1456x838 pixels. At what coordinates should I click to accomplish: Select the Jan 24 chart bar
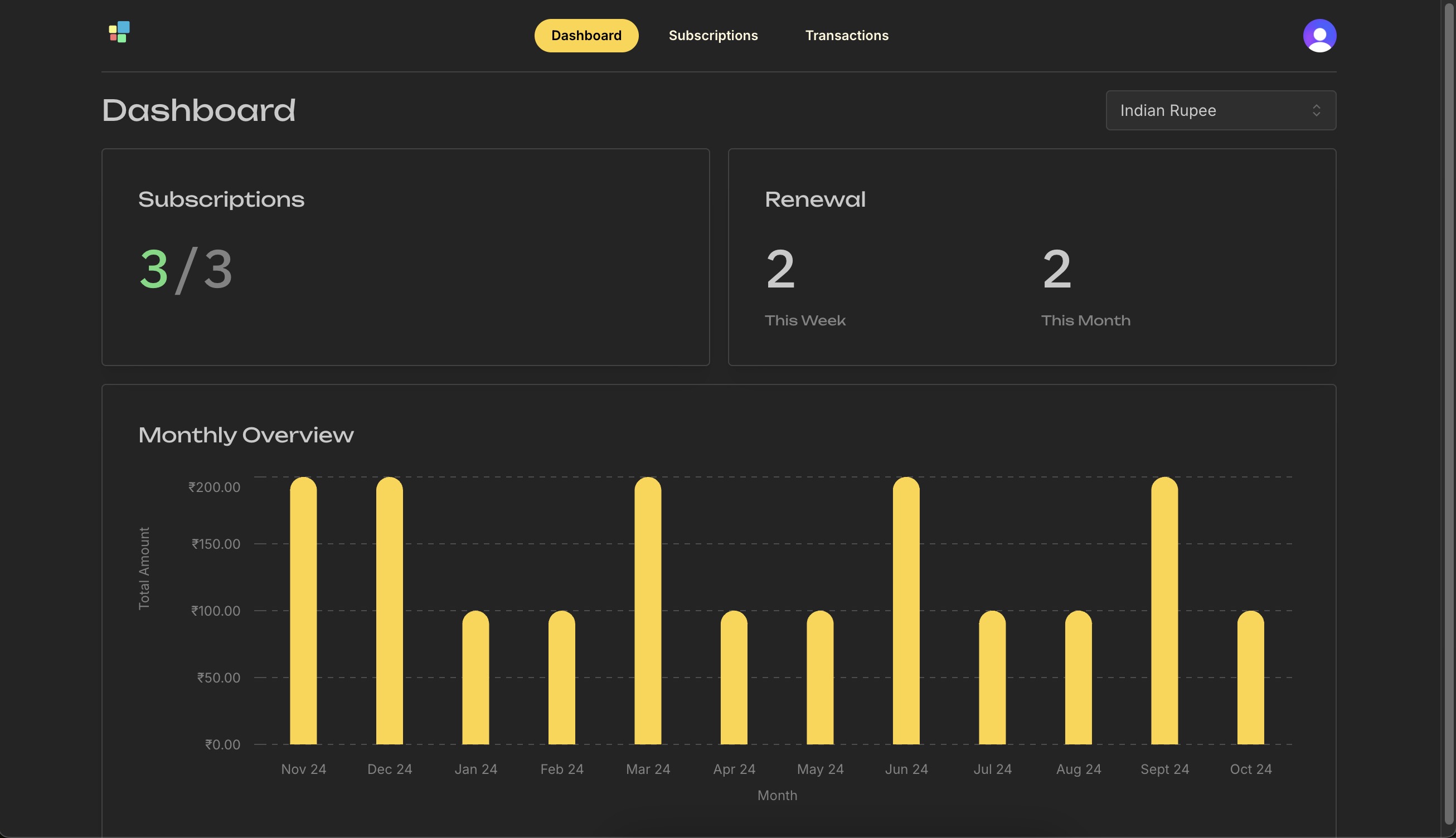[475, 678]
